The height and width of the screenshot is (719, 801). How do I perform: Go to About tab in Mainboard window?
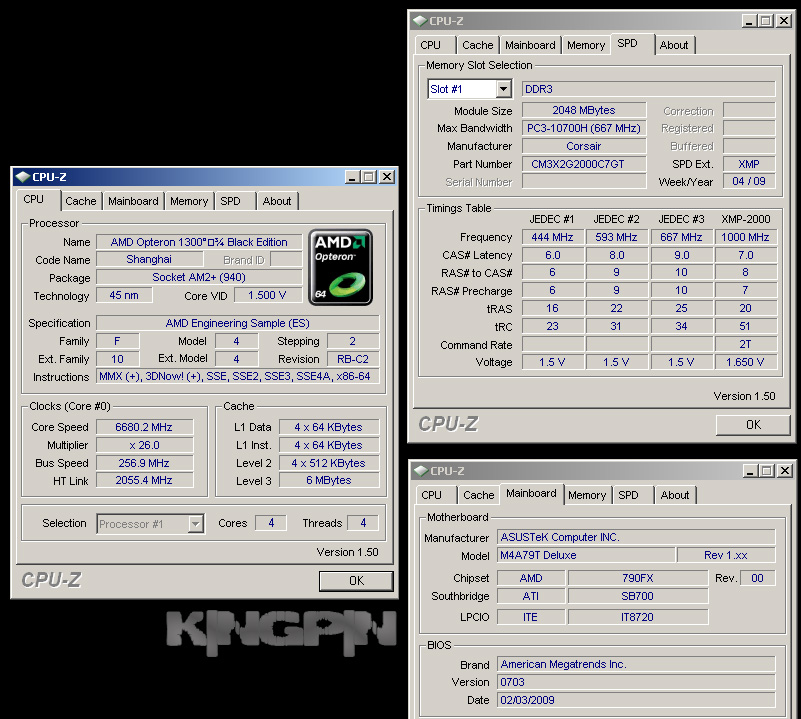tap(675, 495)
